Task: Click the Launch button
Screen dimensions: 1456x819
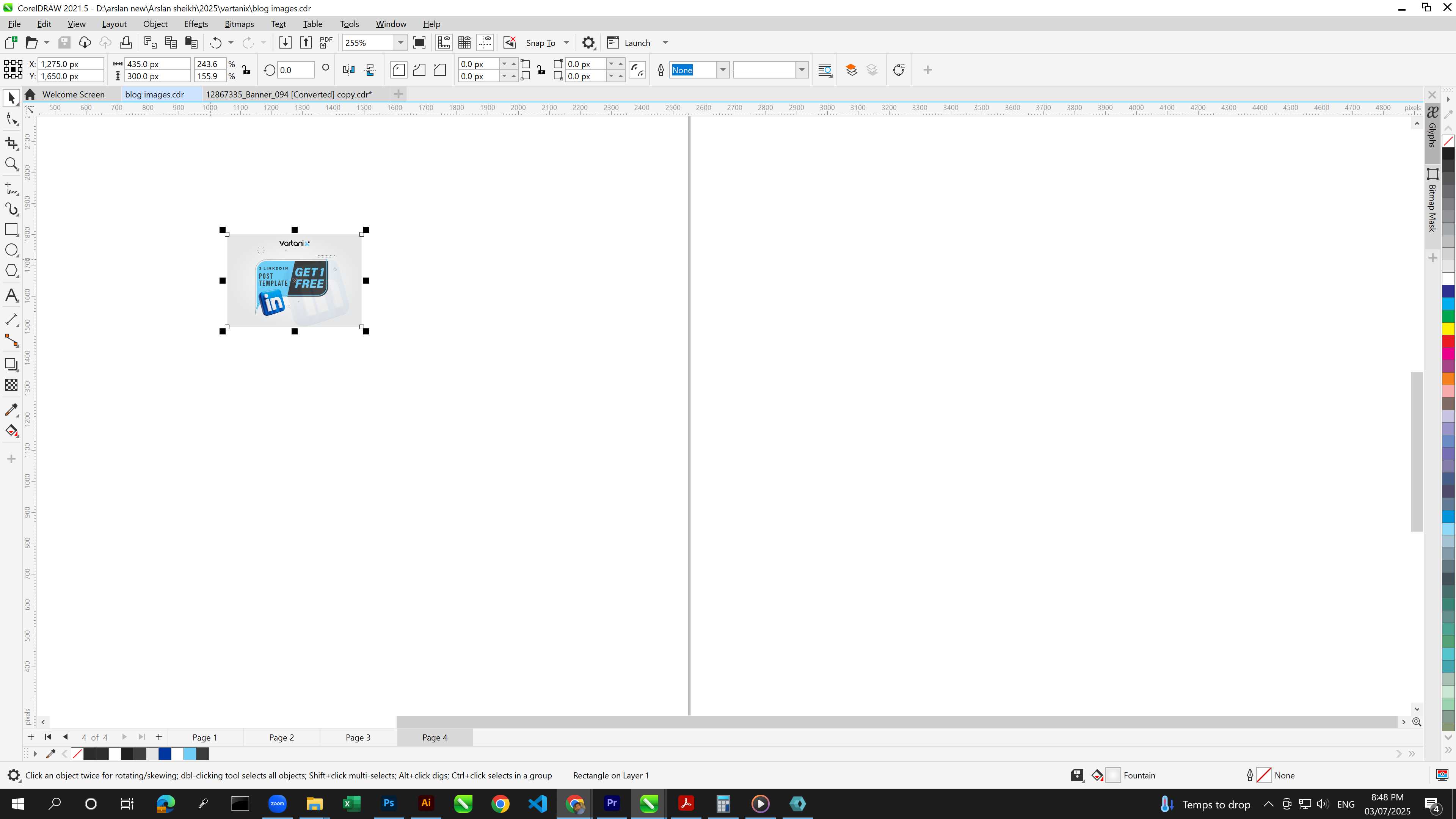Action: [x=629, y=43]
